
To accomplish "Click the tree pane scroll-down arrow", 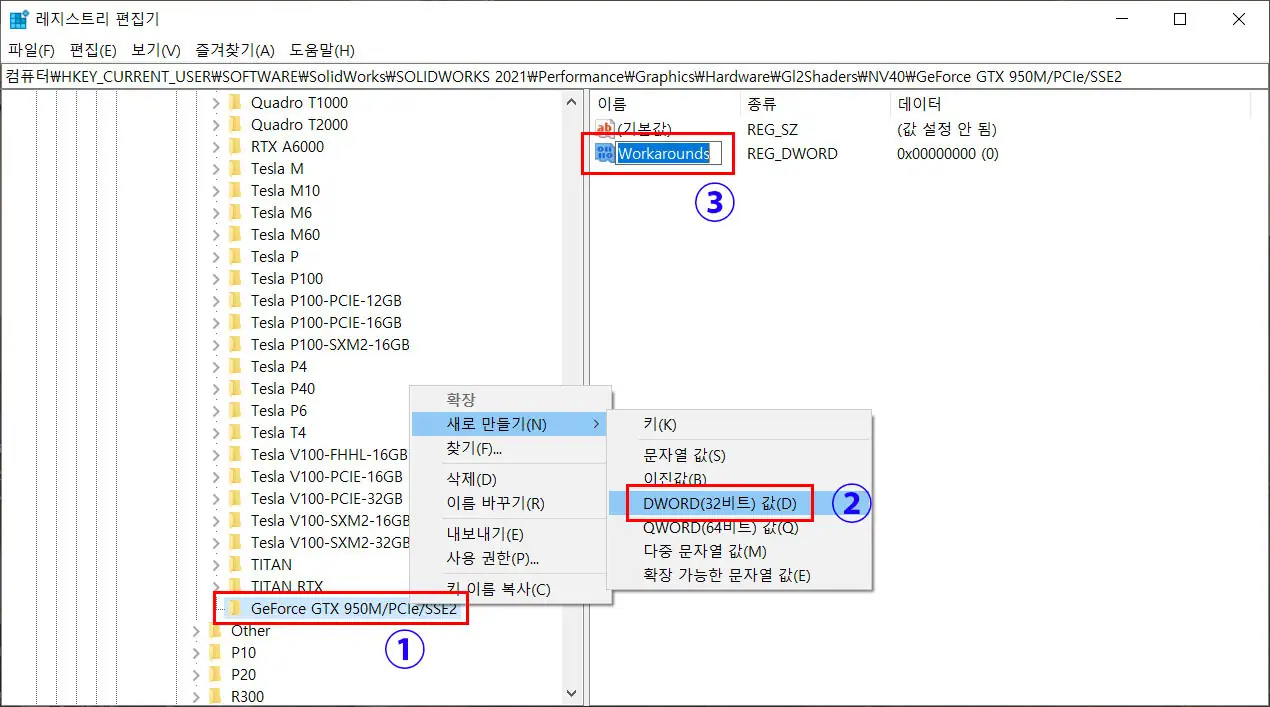I will [572, 693].
